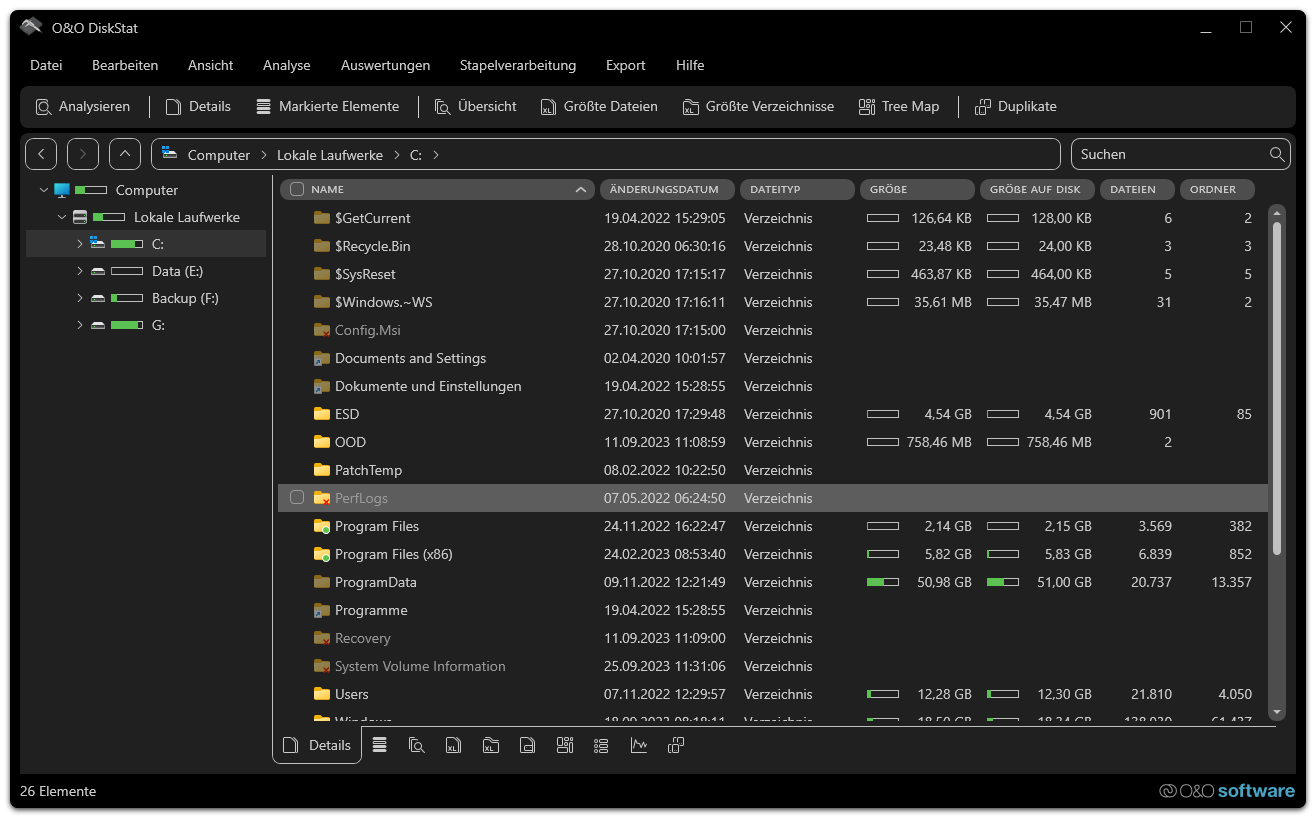Open the Auswertungen menu
The height and width of the screenshot is (818, 1316).
386,65
